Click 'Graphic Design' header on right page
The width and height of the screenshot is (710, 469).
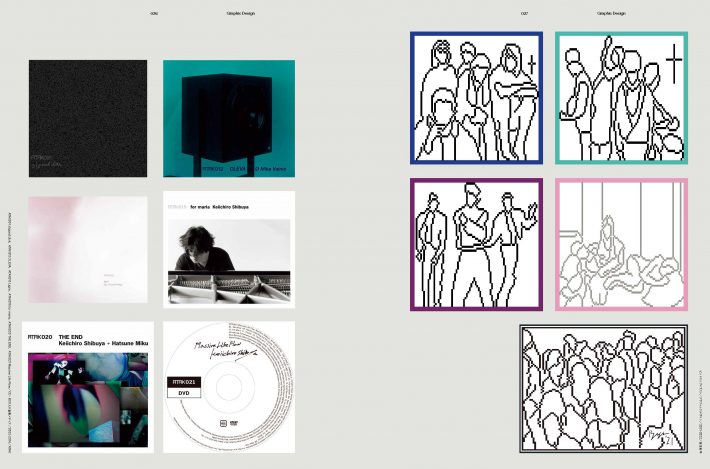coord(611,14)
